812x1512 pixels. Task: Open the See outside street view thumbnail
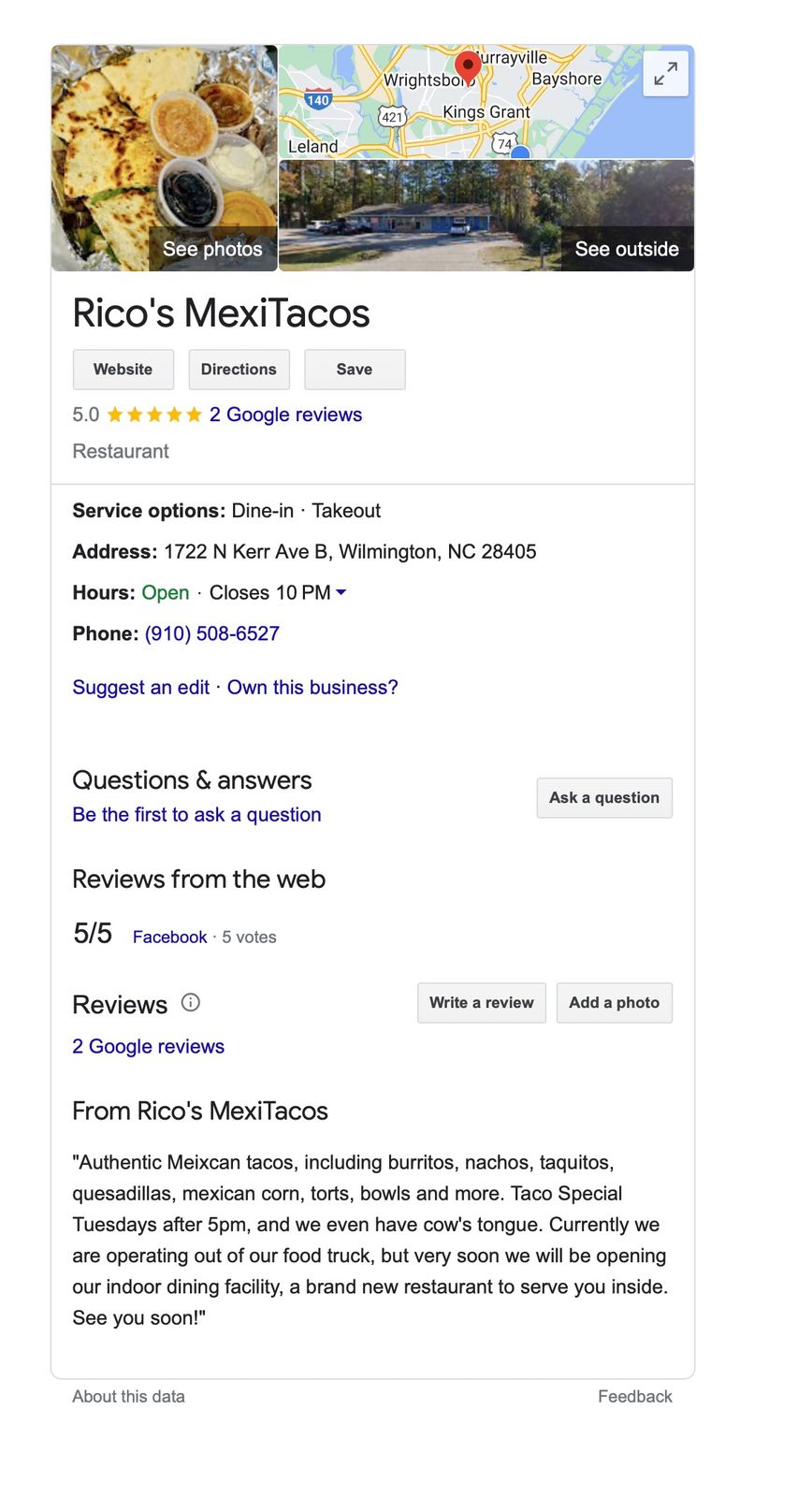486,216
